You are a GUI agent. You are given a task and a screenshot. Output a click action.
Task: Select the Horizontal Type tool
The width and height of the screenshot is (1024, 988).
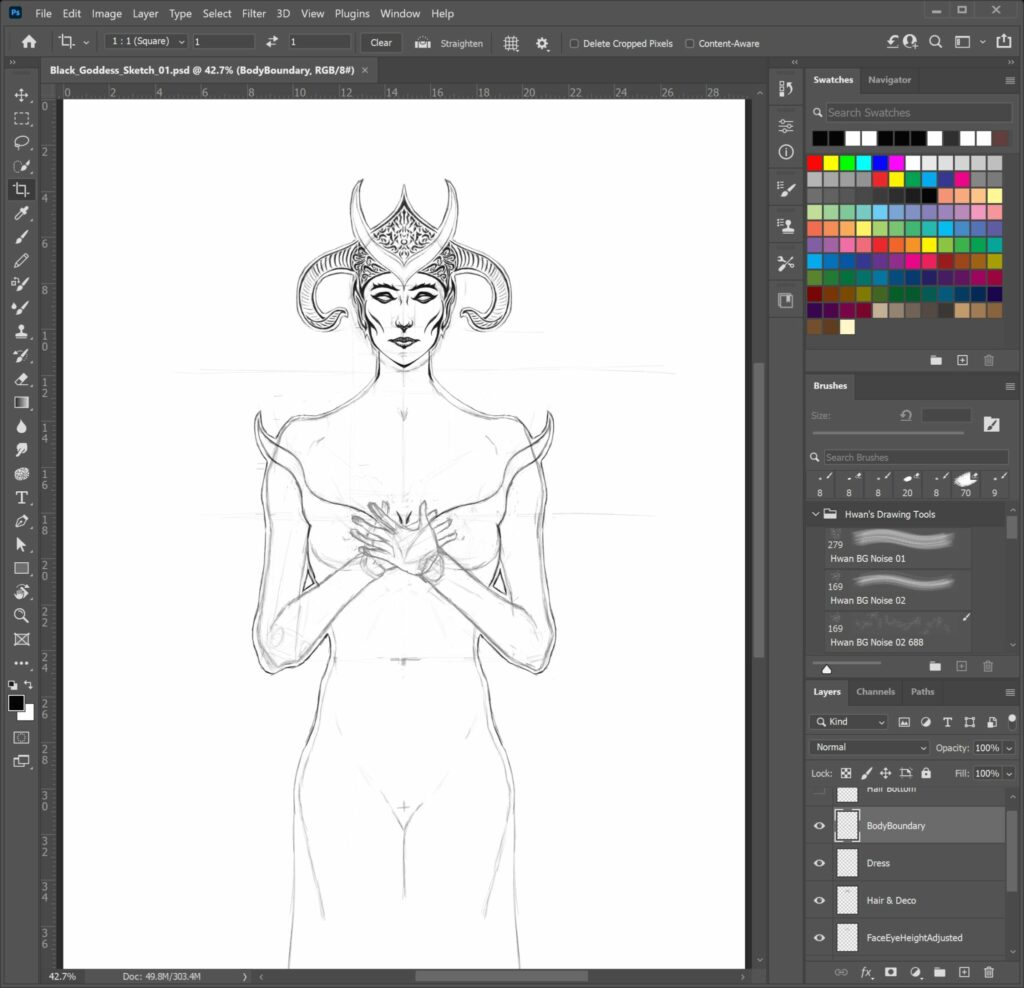coord(21,497)
